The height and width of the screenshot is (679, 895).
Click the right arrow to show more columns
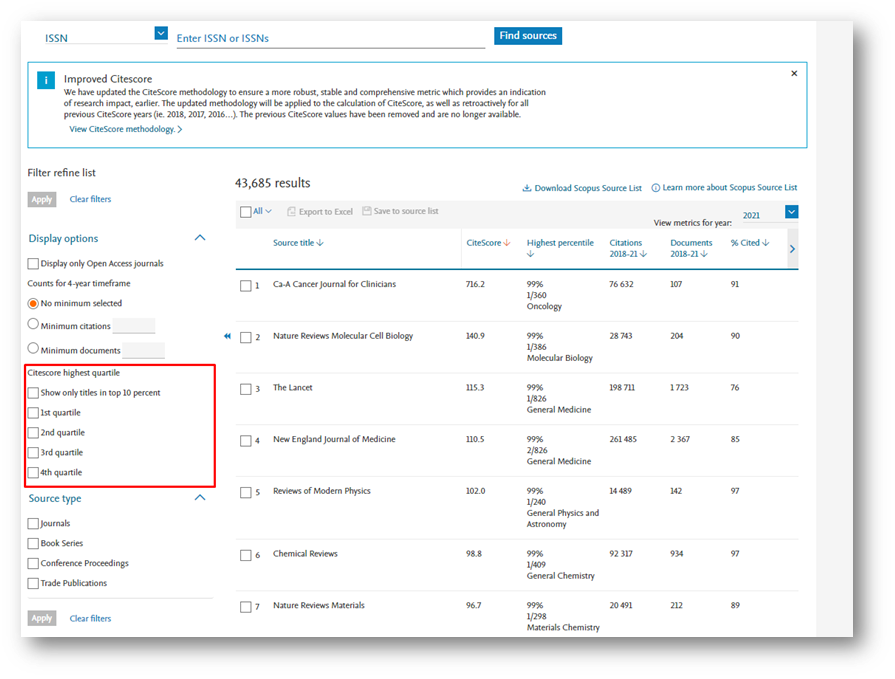click(x=792, y=248)
